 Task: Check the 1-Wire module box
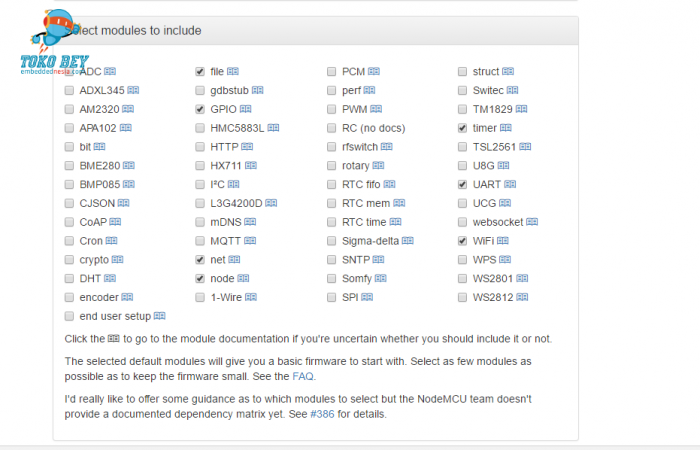200,297
